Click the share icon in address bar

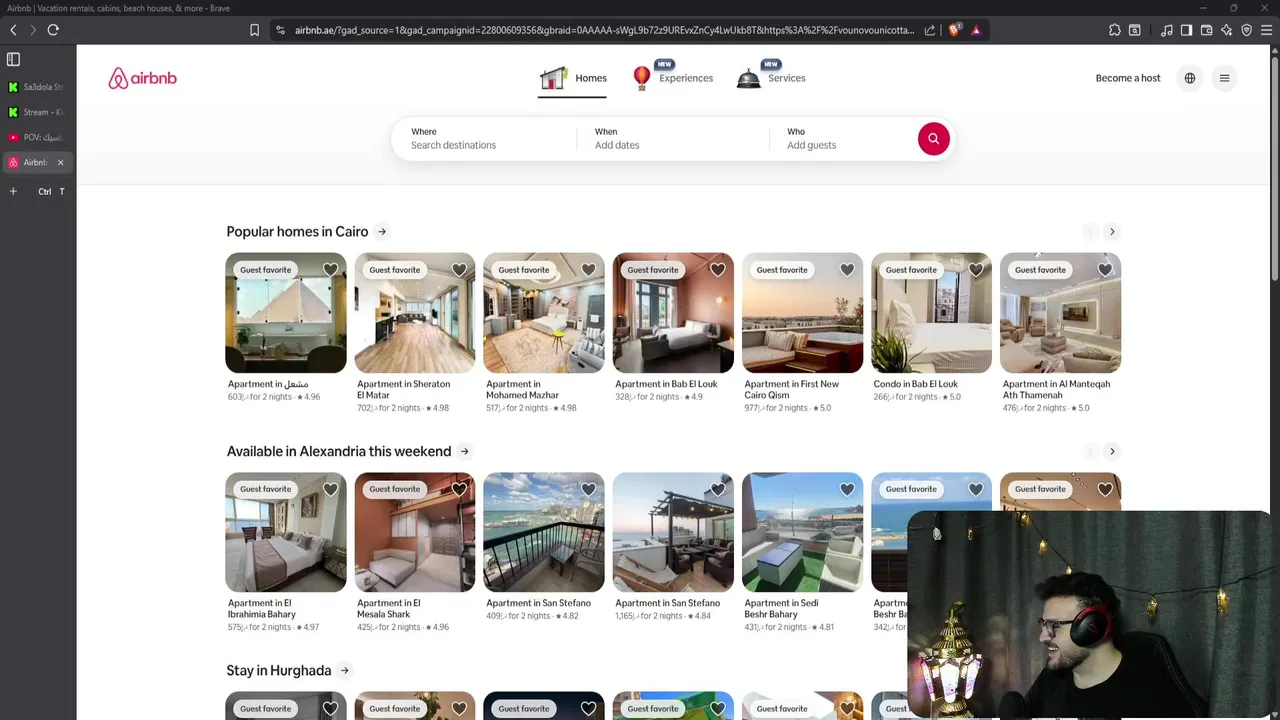pos(930,30)
